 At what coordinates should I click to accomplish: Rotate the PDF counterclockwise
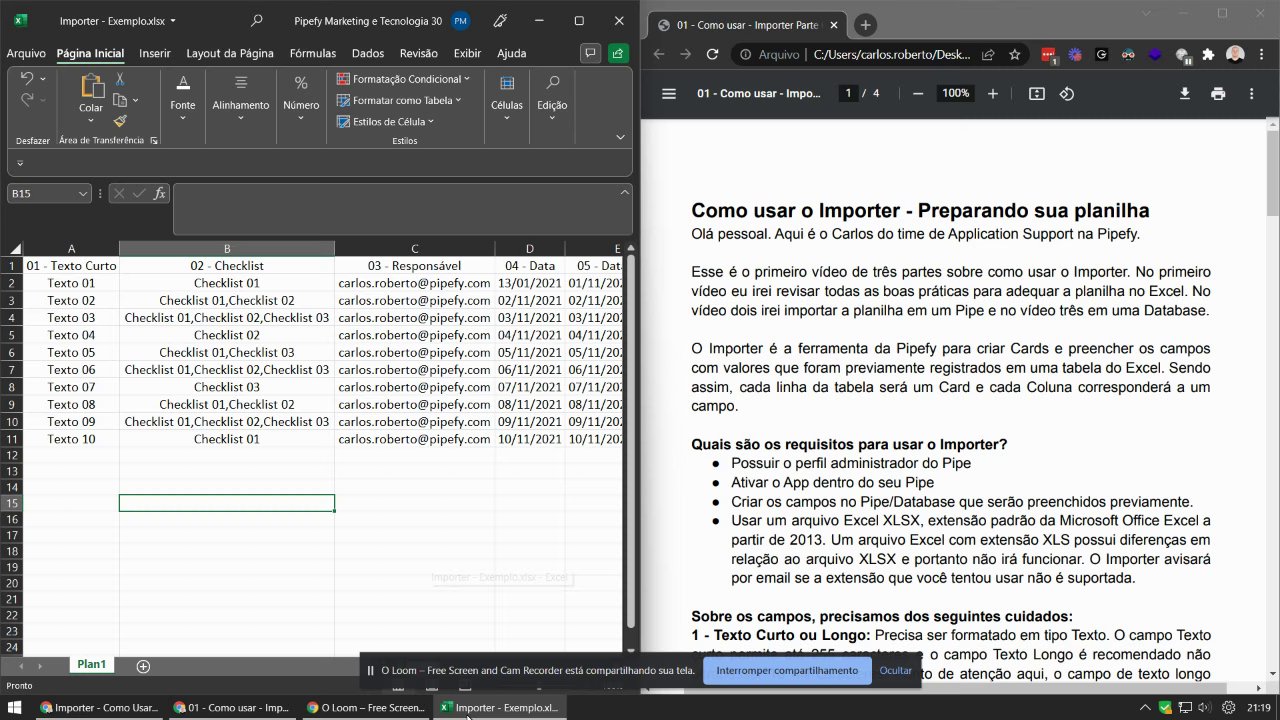coord(1067,94)
